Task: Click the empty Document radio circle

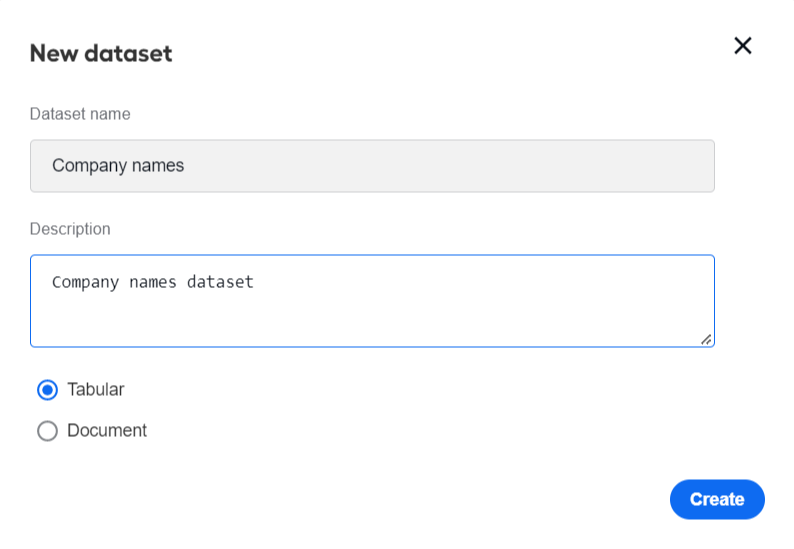Action: pyautogui.click(x=48, y=431)
